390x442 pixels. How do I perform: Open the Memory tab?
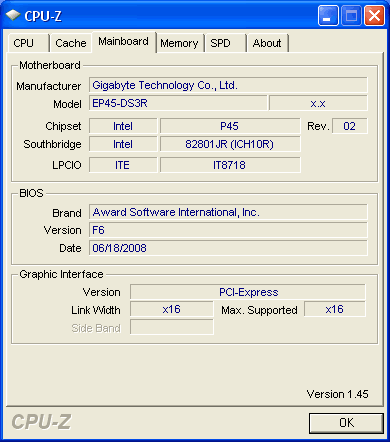180,43
